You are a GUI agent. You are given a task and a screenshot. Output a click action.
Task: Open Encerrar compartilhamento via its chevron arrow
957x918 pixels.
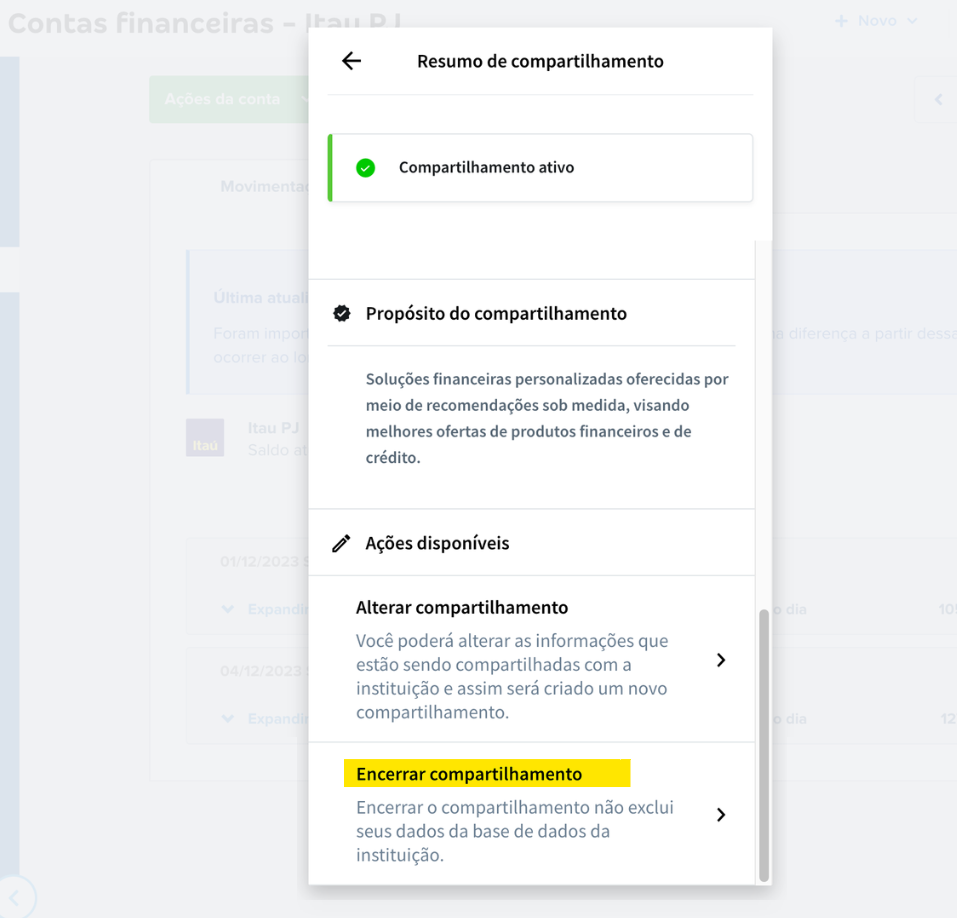[721, 815]
